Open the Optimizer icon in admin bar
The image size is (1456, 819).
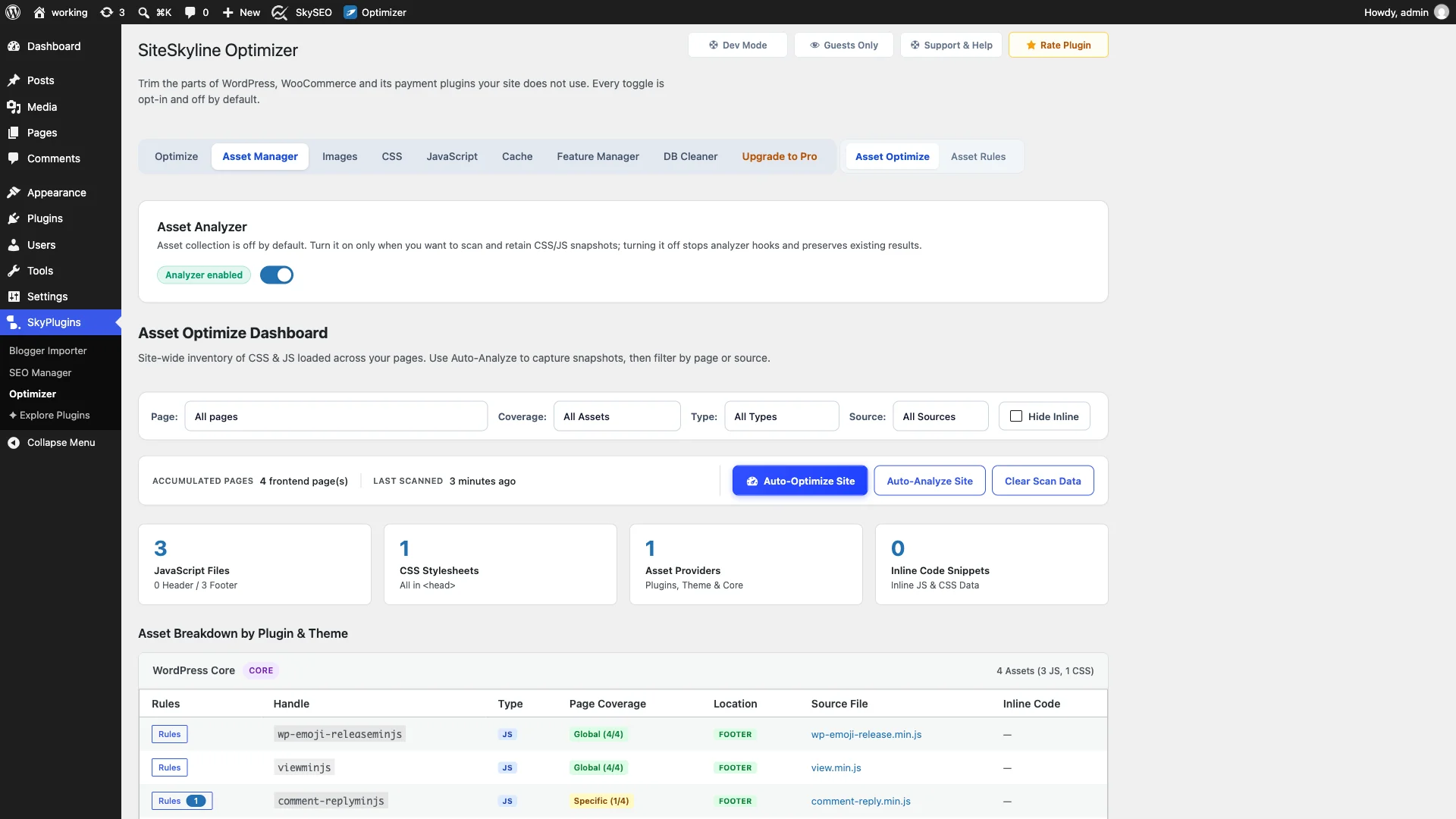click(x=350, y=12)
